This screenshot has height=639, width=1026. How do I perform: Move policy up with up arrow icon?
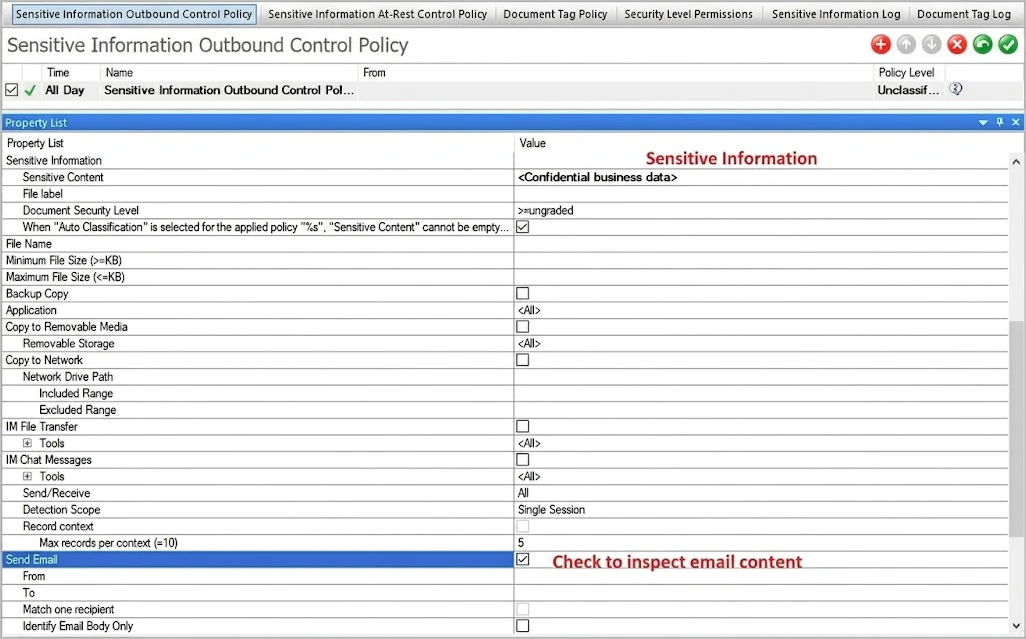click(x=906, y=44)
